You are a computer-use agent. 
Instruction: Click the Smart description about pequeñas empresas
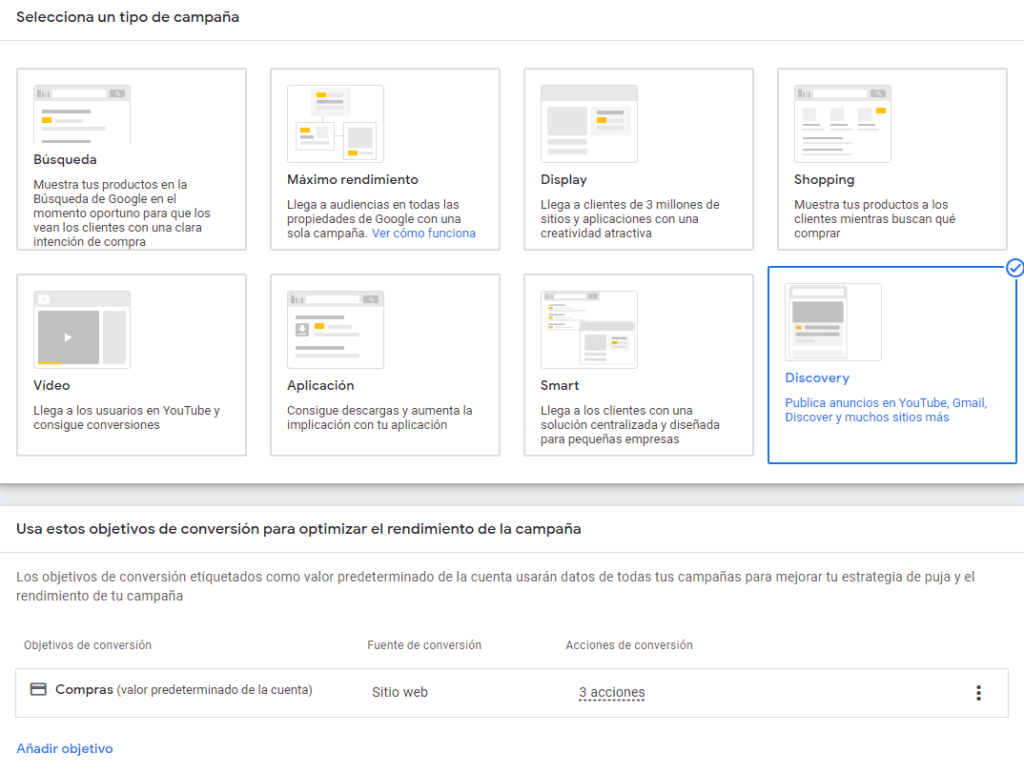click(x=630, y=425)
